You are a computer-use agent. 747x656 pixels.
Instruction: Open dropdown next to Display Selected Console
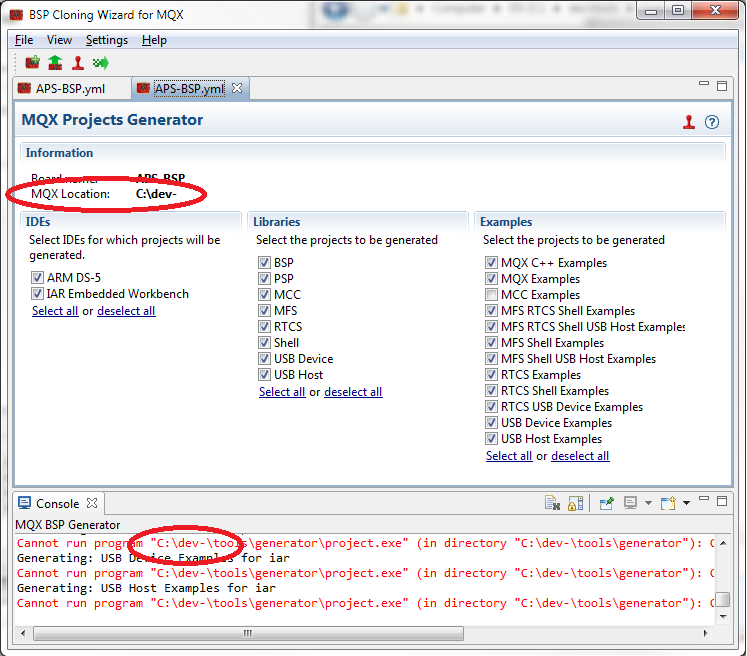(648, 503)
